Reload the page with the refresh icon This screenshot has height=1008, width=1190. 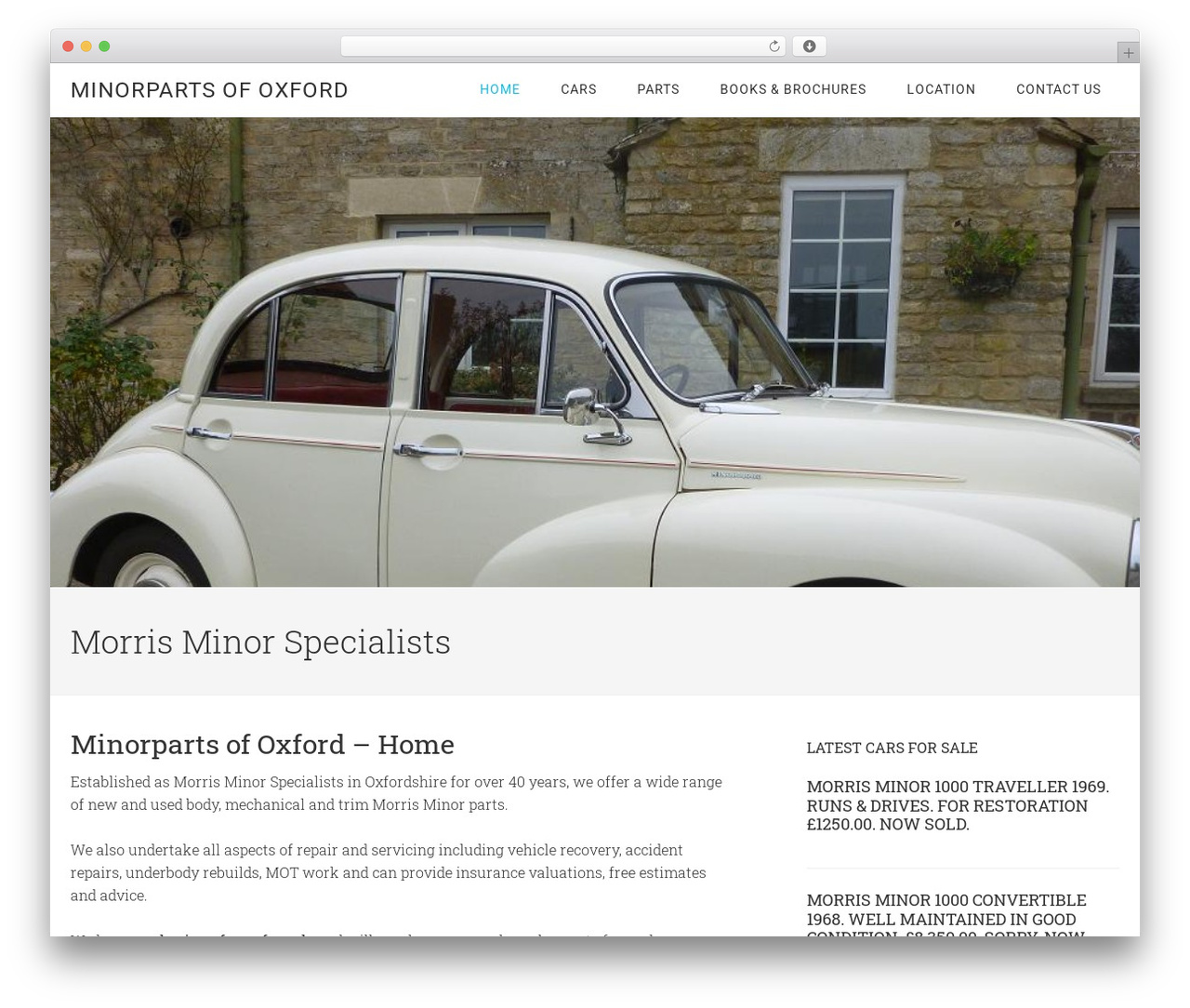click(x=773, y=46)
